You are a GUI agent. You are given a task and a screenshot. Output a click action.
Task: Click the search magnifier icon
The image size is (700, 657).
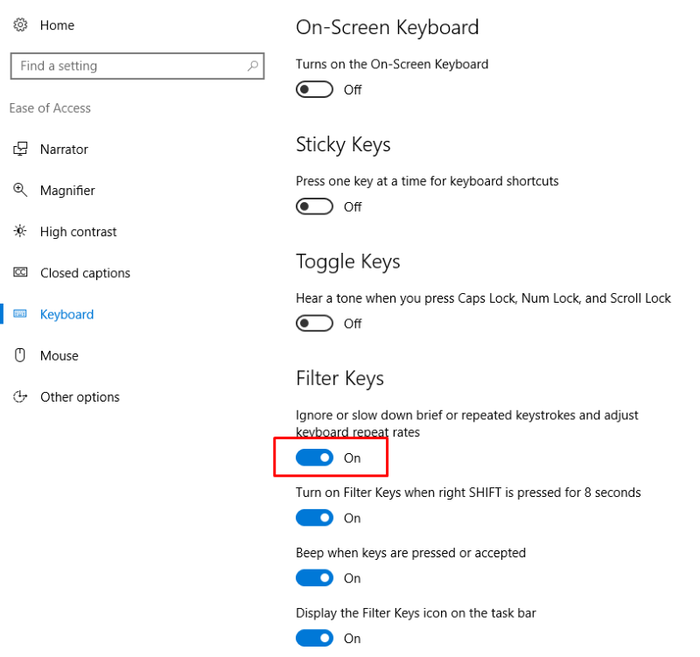pos(253,66)
